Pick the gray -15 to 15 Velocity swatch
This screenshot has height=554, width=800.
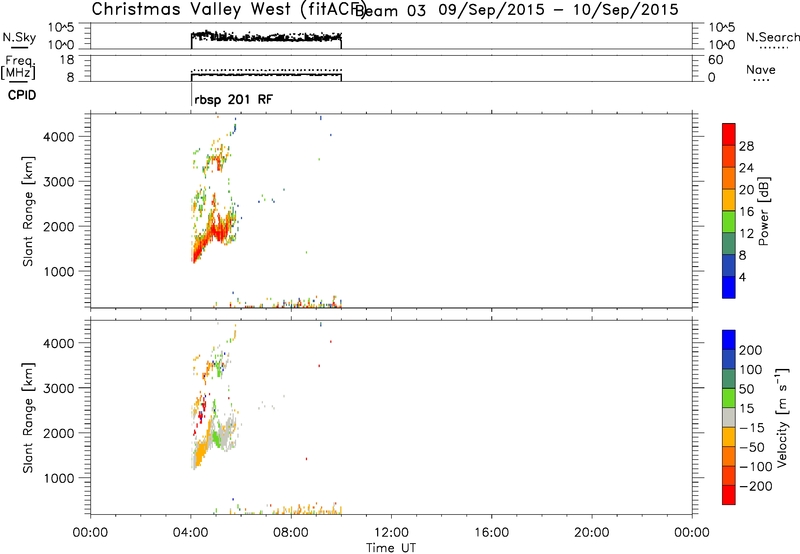[729, 417]
